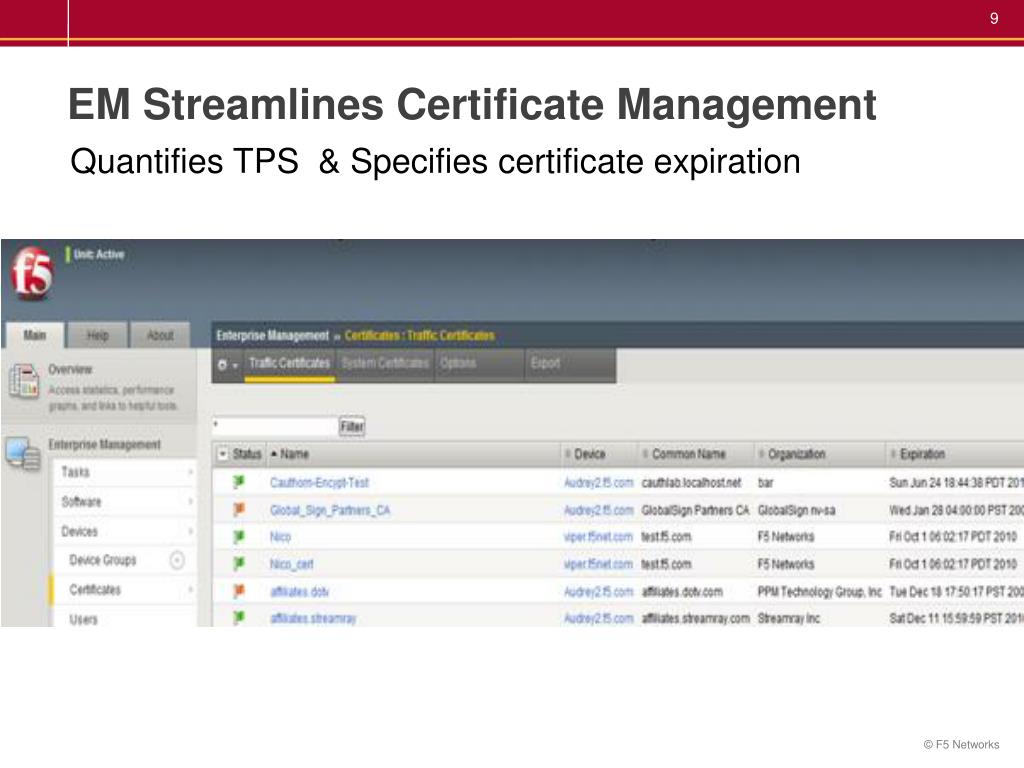Expand the arrow beside Devices
The width and height of the screenshot is (1024, 768).
point(191,532)
